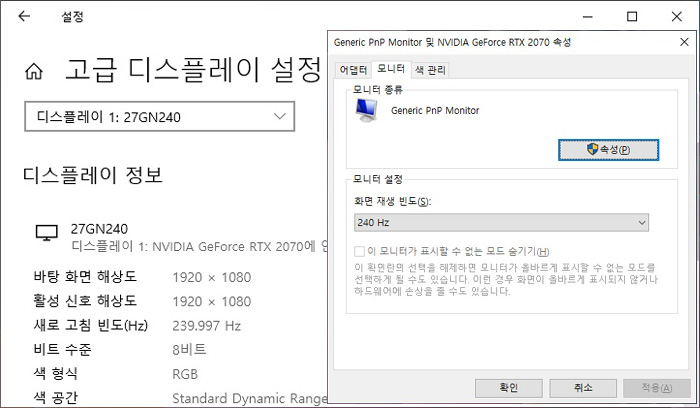Expand the 240 Hz refresh rate dropdown

(x=501, y=222)
